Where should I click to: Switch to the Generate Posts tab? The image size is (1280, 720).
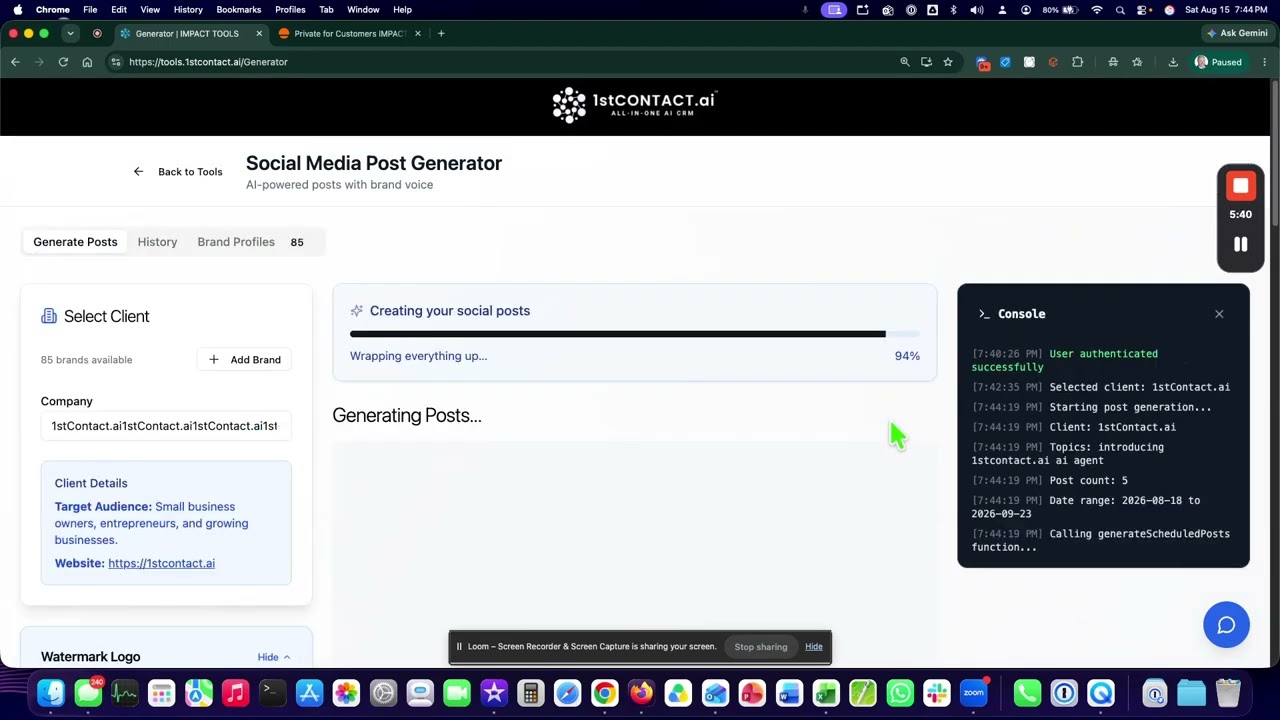point(75,242)
